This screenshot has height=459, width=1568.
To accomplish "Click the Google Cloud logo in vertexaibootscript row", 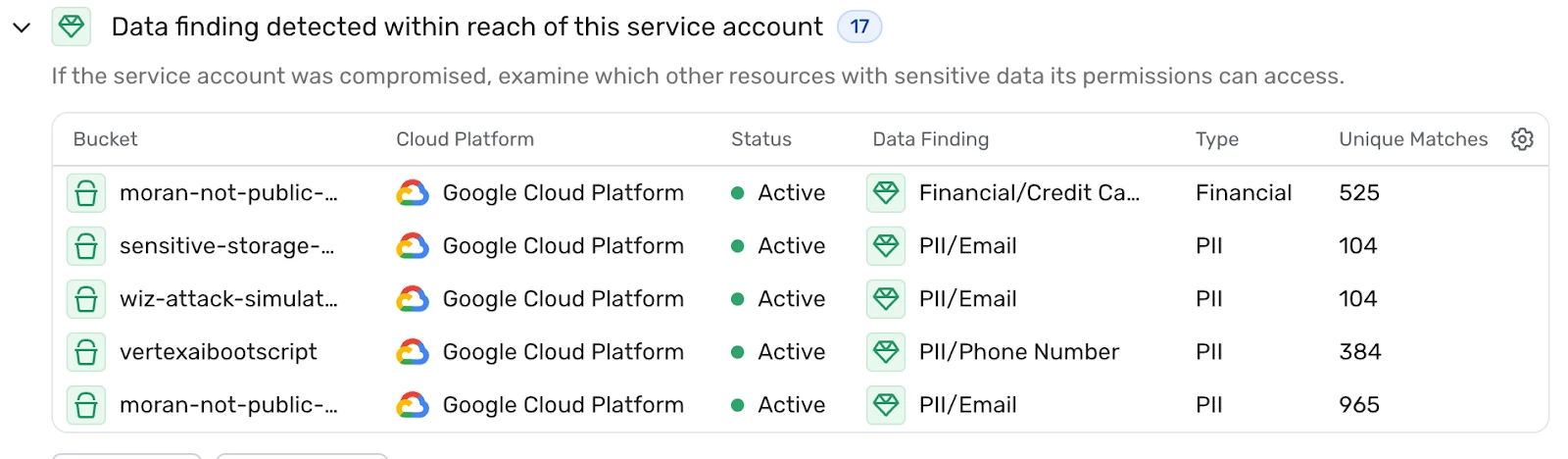I will [x=413, y=352].
